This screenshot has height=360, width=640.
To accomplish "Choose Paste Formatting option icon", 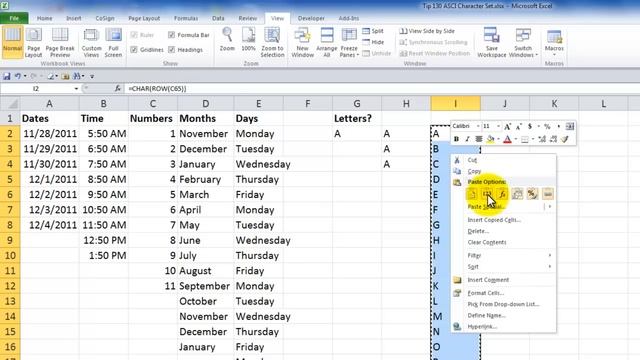I will tap(532, 194).
